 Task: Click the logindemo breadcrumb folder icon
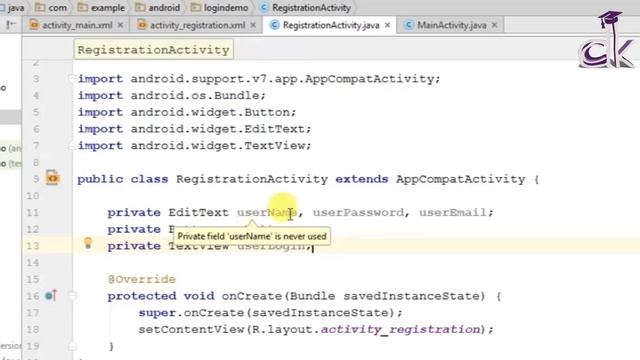[x=196, y=8]
